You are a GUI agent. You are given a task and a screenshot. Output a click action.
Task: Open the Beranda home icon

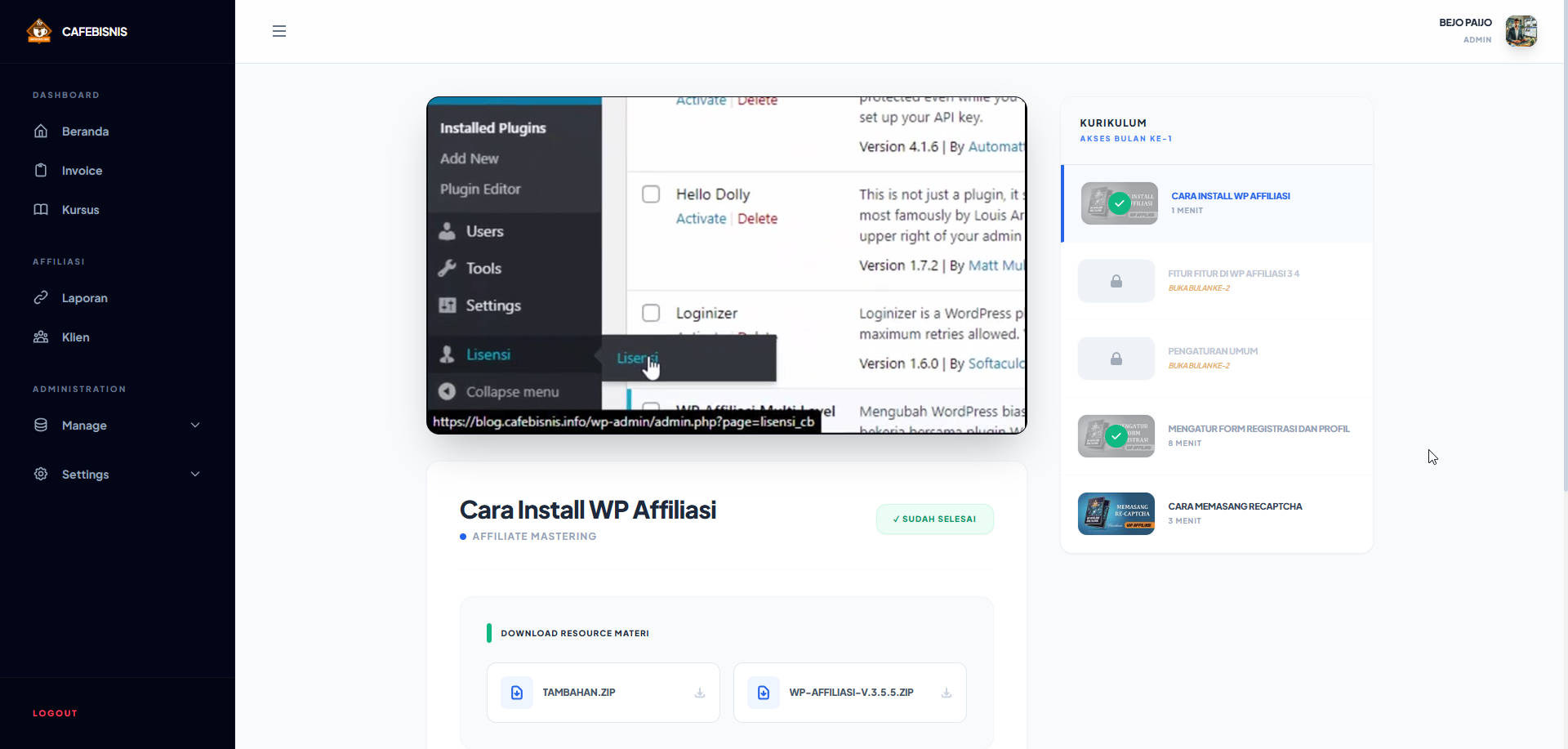tap(41, 131)
